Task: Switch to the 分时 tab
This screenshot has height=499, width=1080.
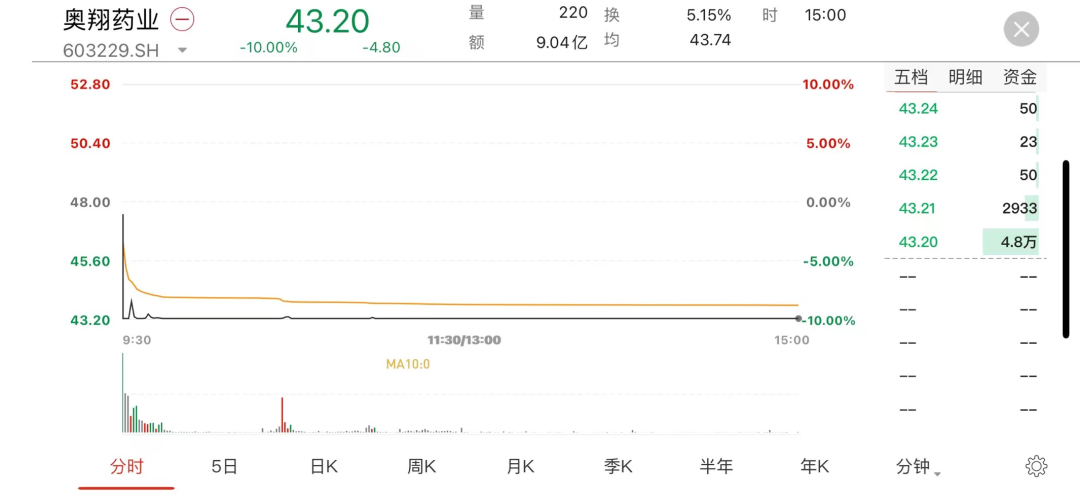Action: 127,466
